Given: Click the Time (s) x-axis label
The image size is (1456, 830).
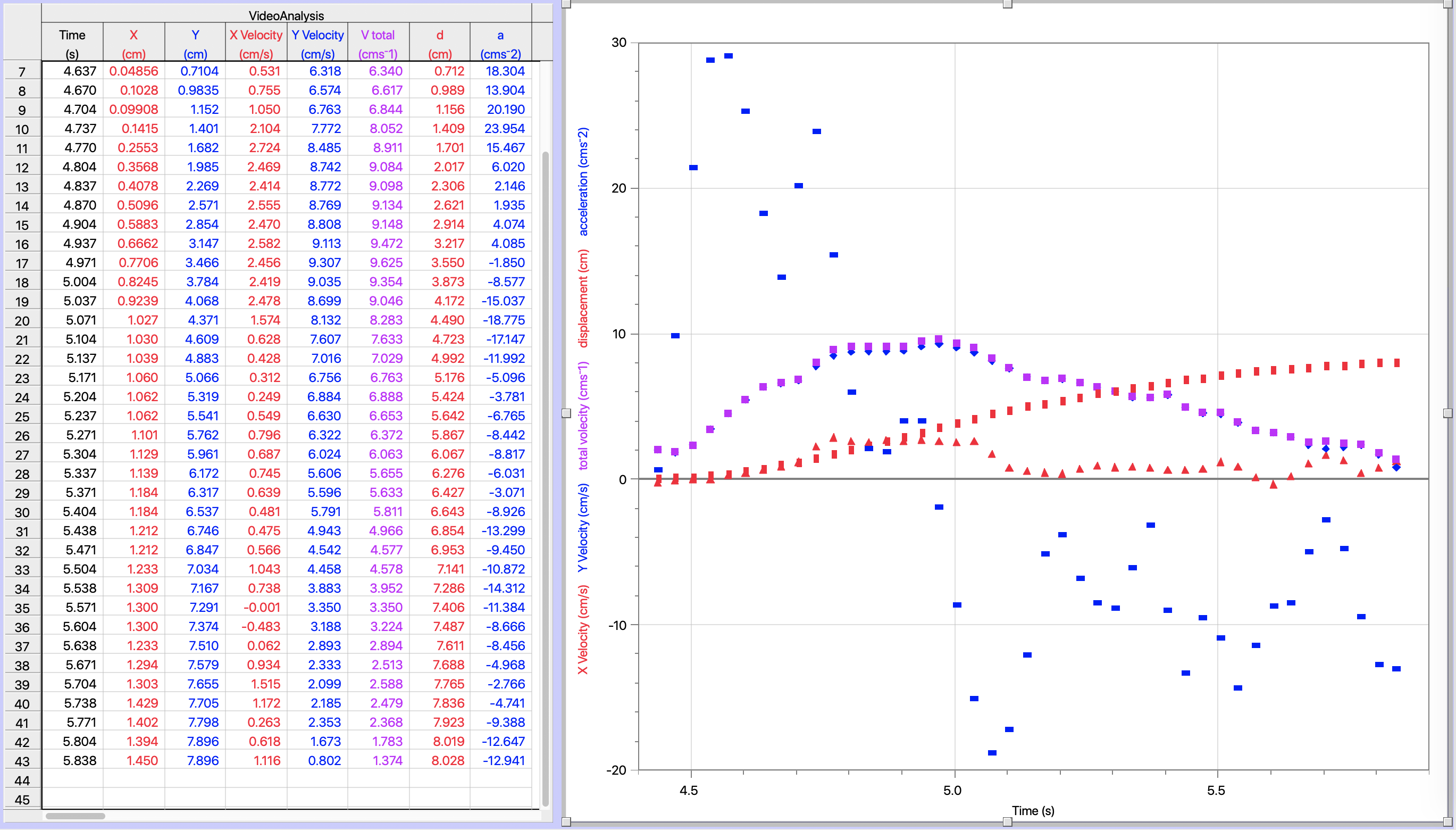Looking at the screenshot, I should [x=1032, y=811].
